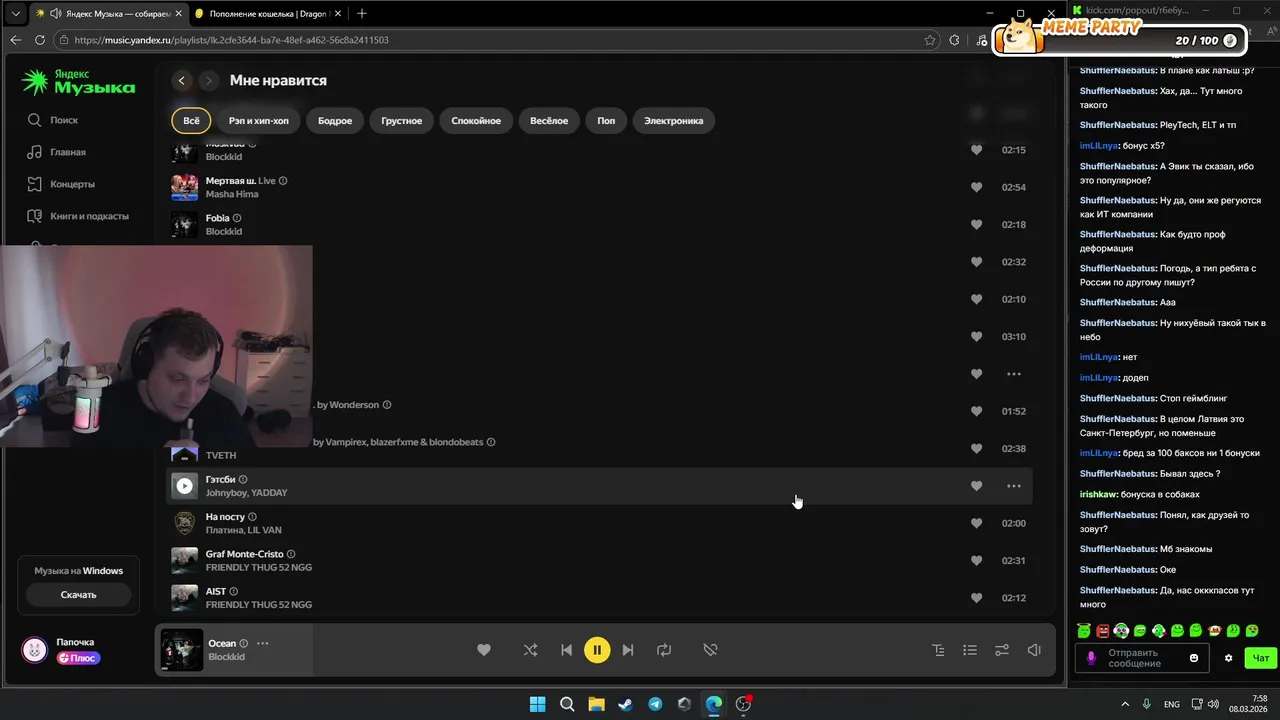This screenshot has width=1280, height=720.
Task: Open the emoji picker in Kick chat
Action: click(x=1193, y=658)
